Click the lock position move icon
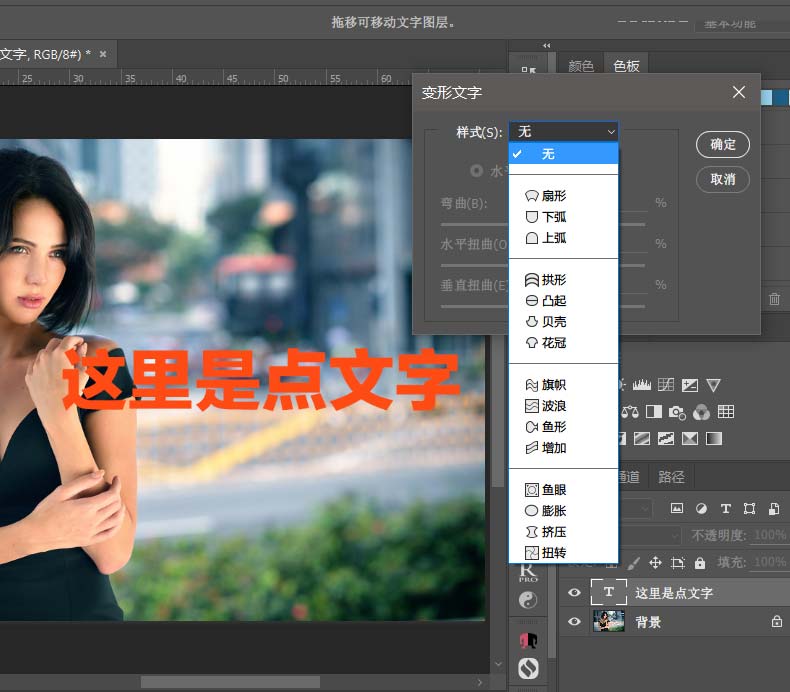Screen dimensions: 790x692 (656, 563)
